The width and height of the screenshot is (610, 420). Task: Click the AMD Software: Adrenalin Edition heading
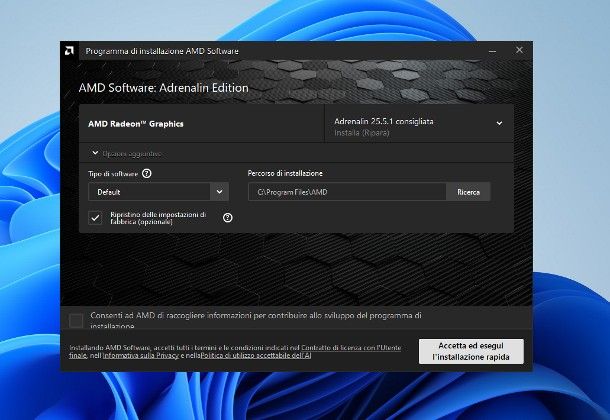pos(163,87)
